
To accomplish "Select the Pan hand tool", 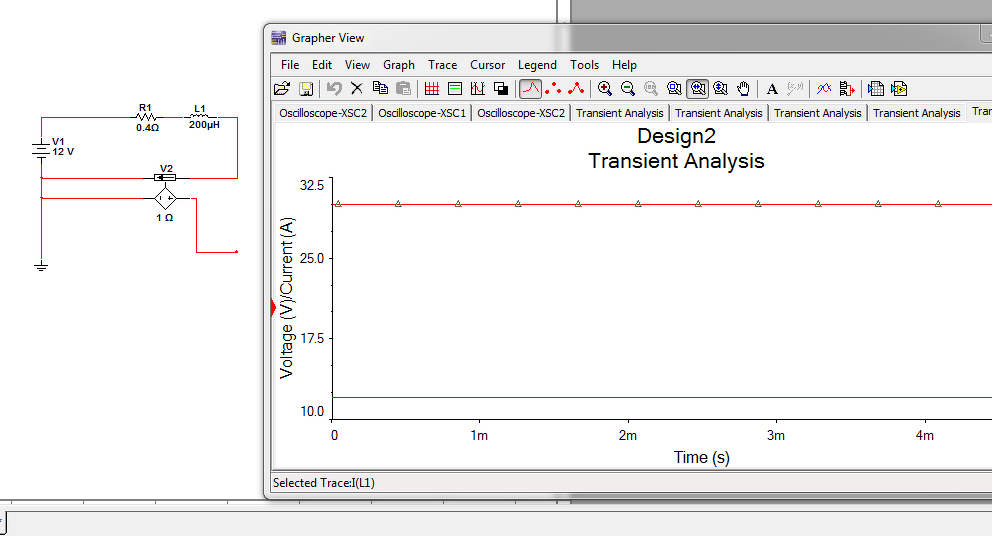I will (x=743, y=89).
